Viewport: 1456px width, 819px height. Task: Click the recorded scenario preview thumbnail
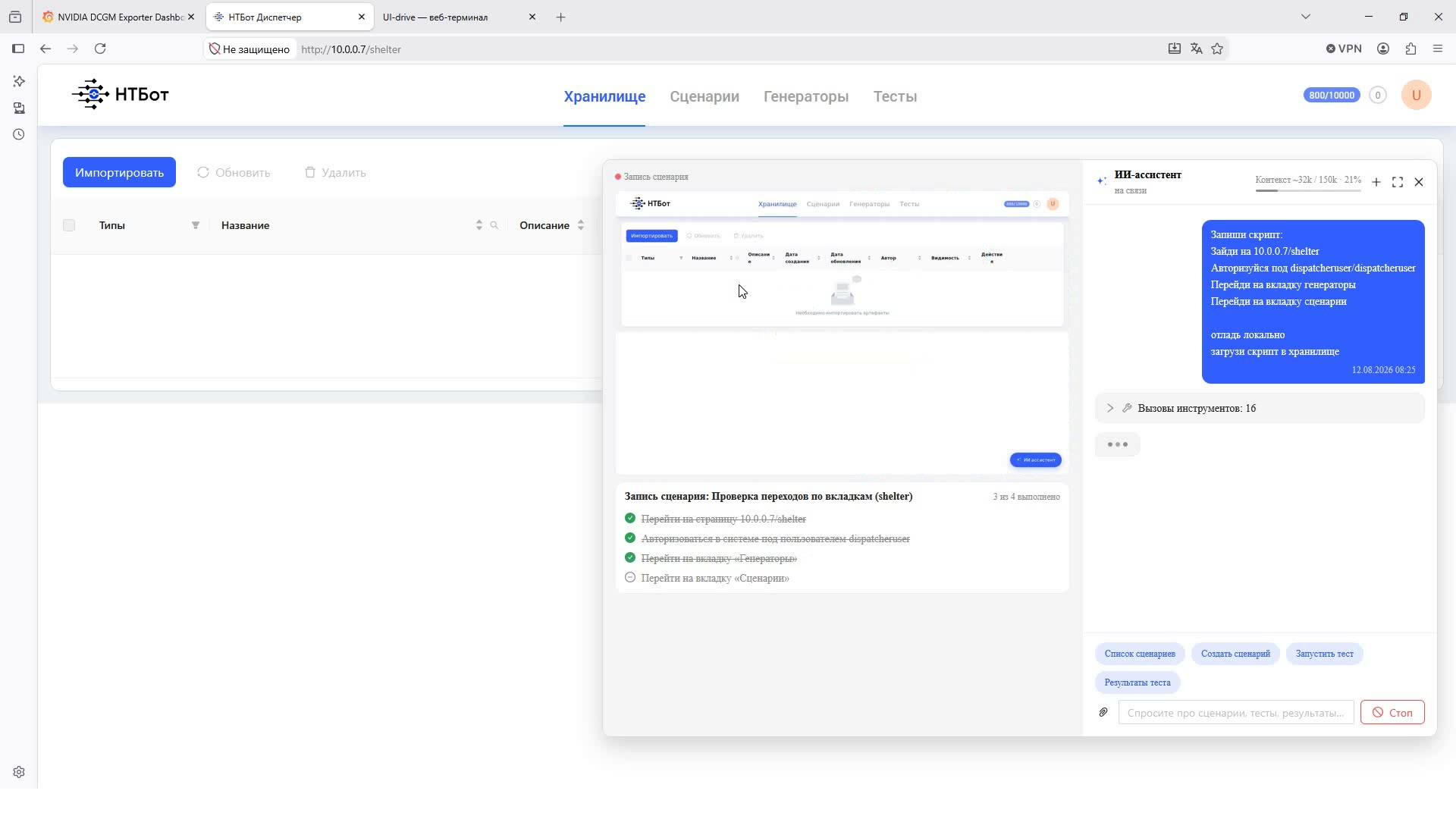[x=842, y=333]
